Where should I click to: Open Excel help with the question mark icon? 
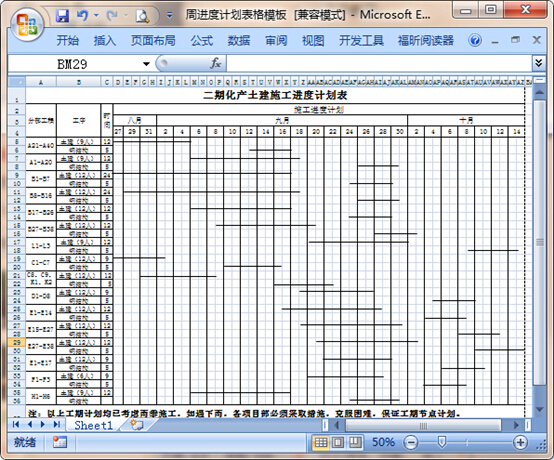click(x=475, y=40)
